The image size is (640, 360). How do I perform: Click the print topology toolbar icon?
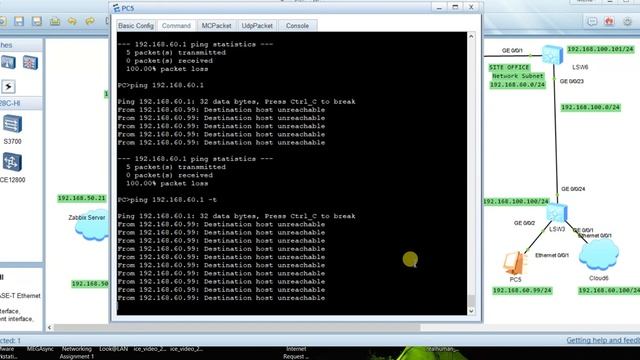pos(55,21)
